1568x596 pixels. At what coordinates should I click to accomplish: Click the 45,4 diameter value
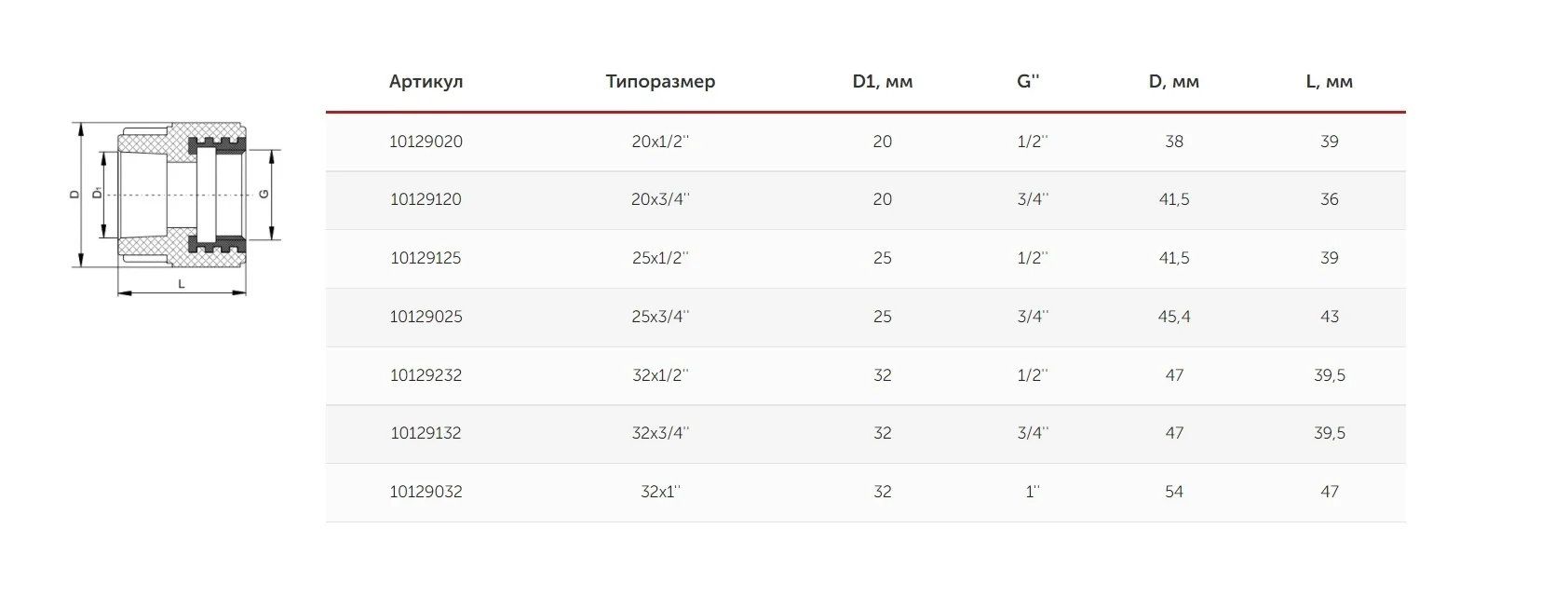[1173, 317]
